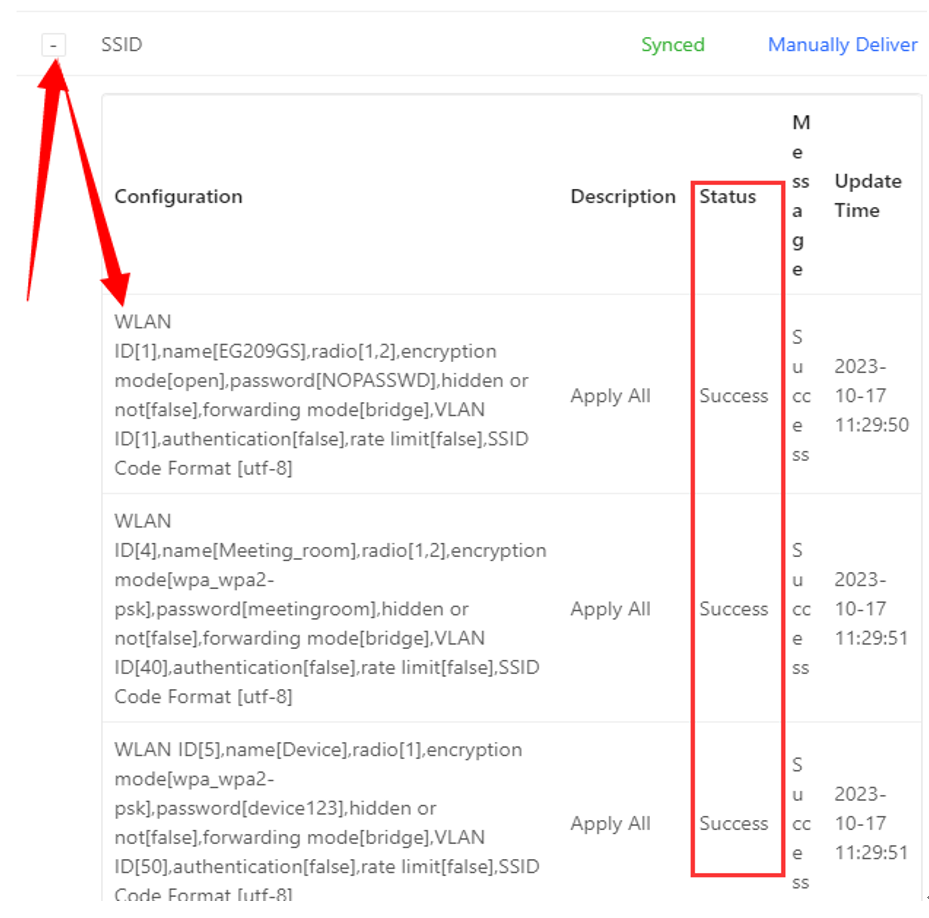Screen dimensions: 929x918
Task: Click the Status column header
Action: click(727, 196)
